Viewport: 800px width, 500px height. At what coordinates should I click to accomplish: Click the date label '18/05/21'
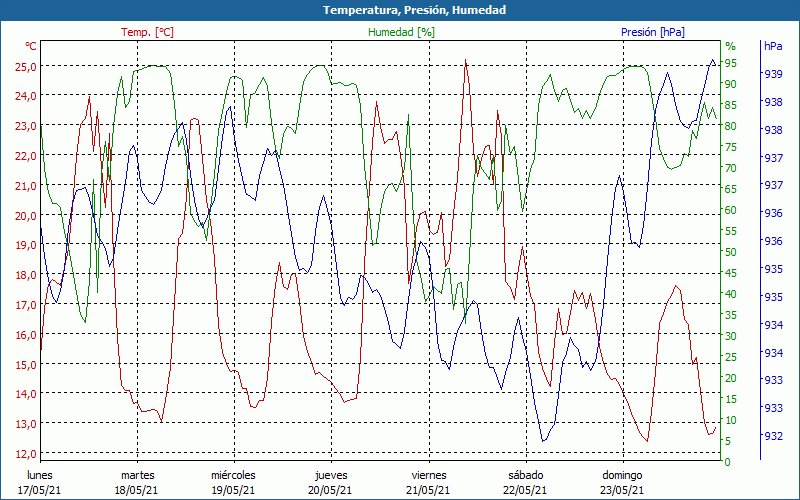click(136, 490)
